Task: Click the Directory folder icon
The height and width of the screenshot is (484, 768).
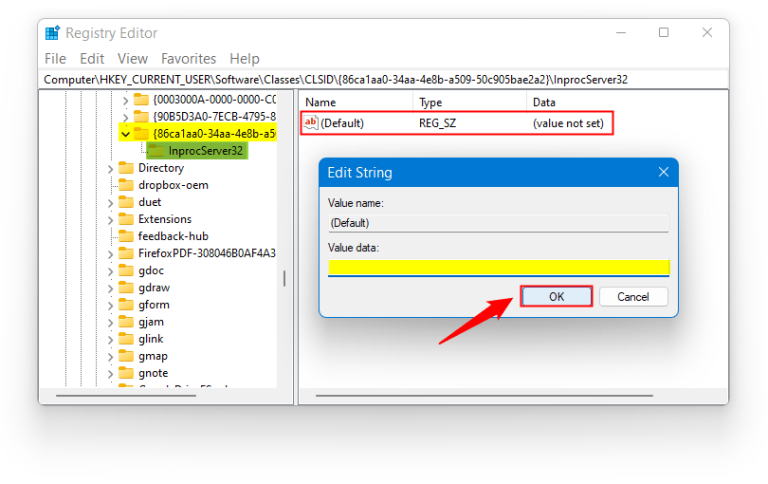Action: (126, 168)
